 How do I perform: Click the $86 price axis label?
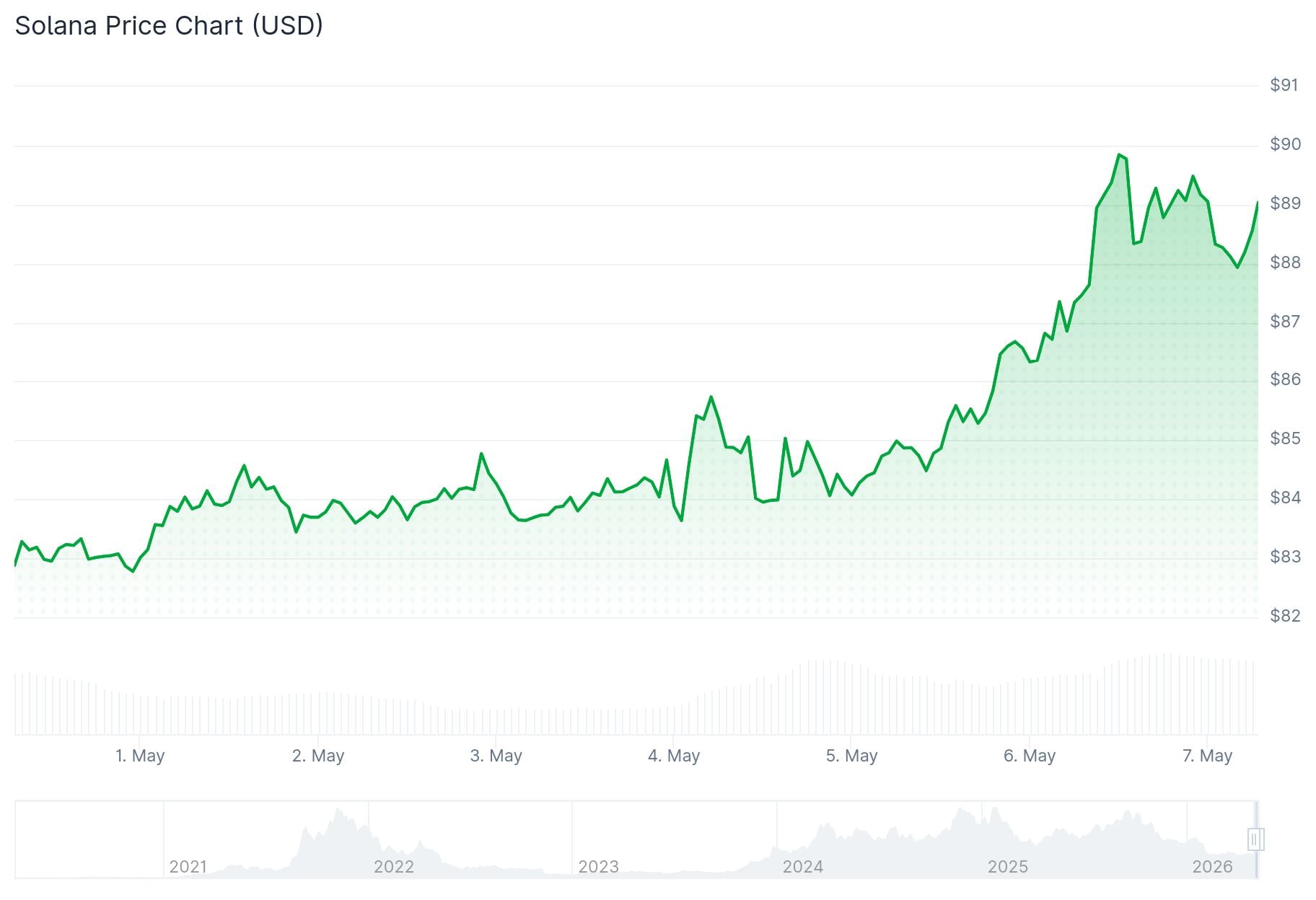[1285, 379]
